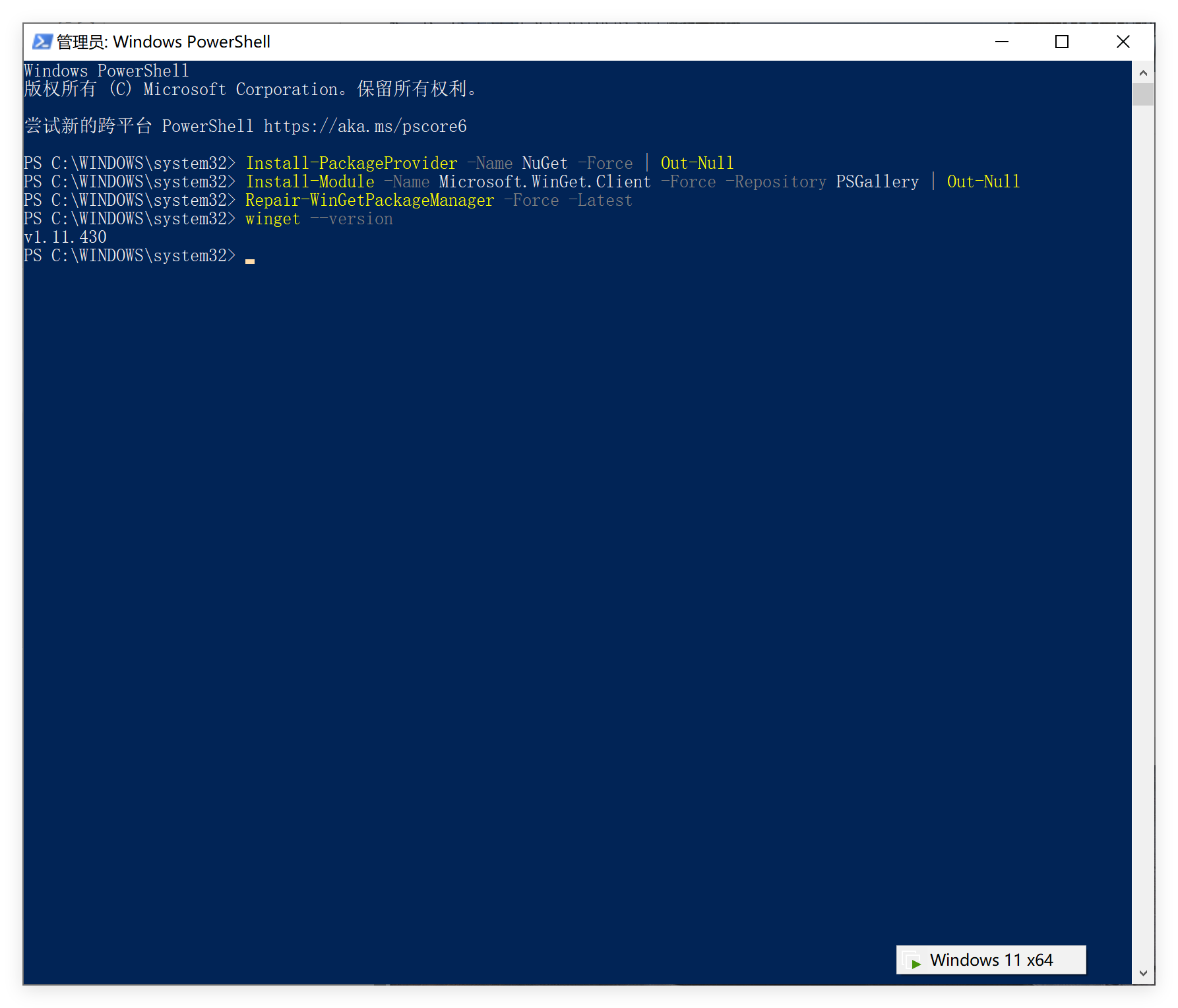Click the scrollbar down arrow
1178x1008 pixels.
point(1142,972)
